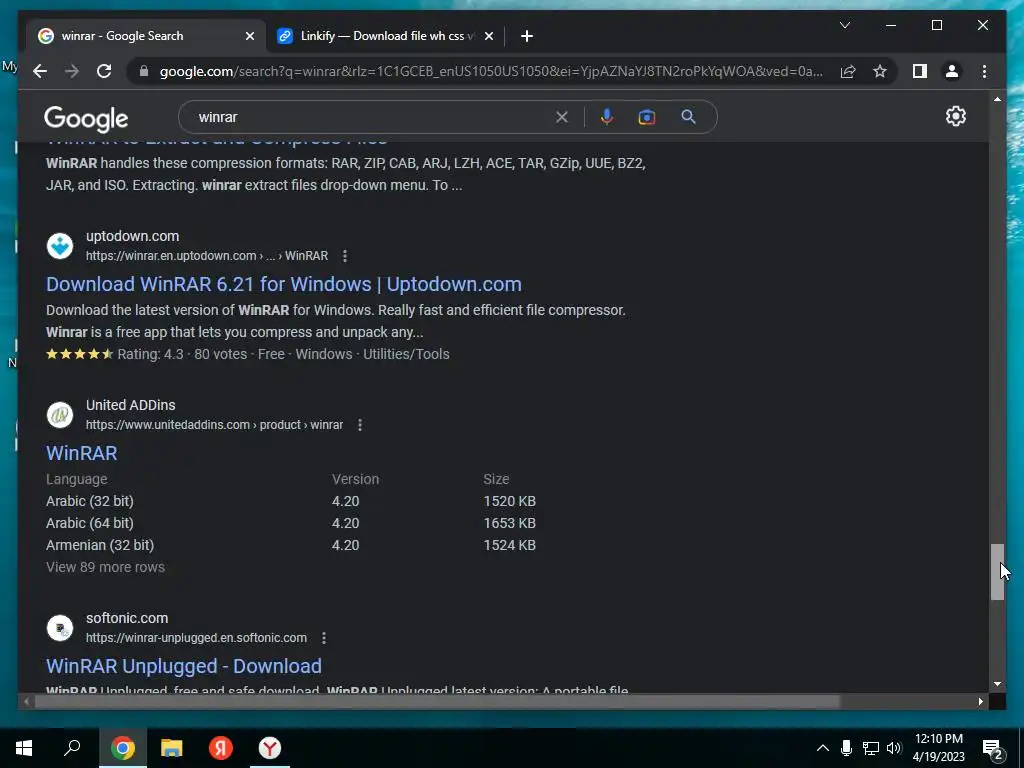Click the uptodown.com URL breadcrumb text
Screen dimensions: 1024x768
206,256
